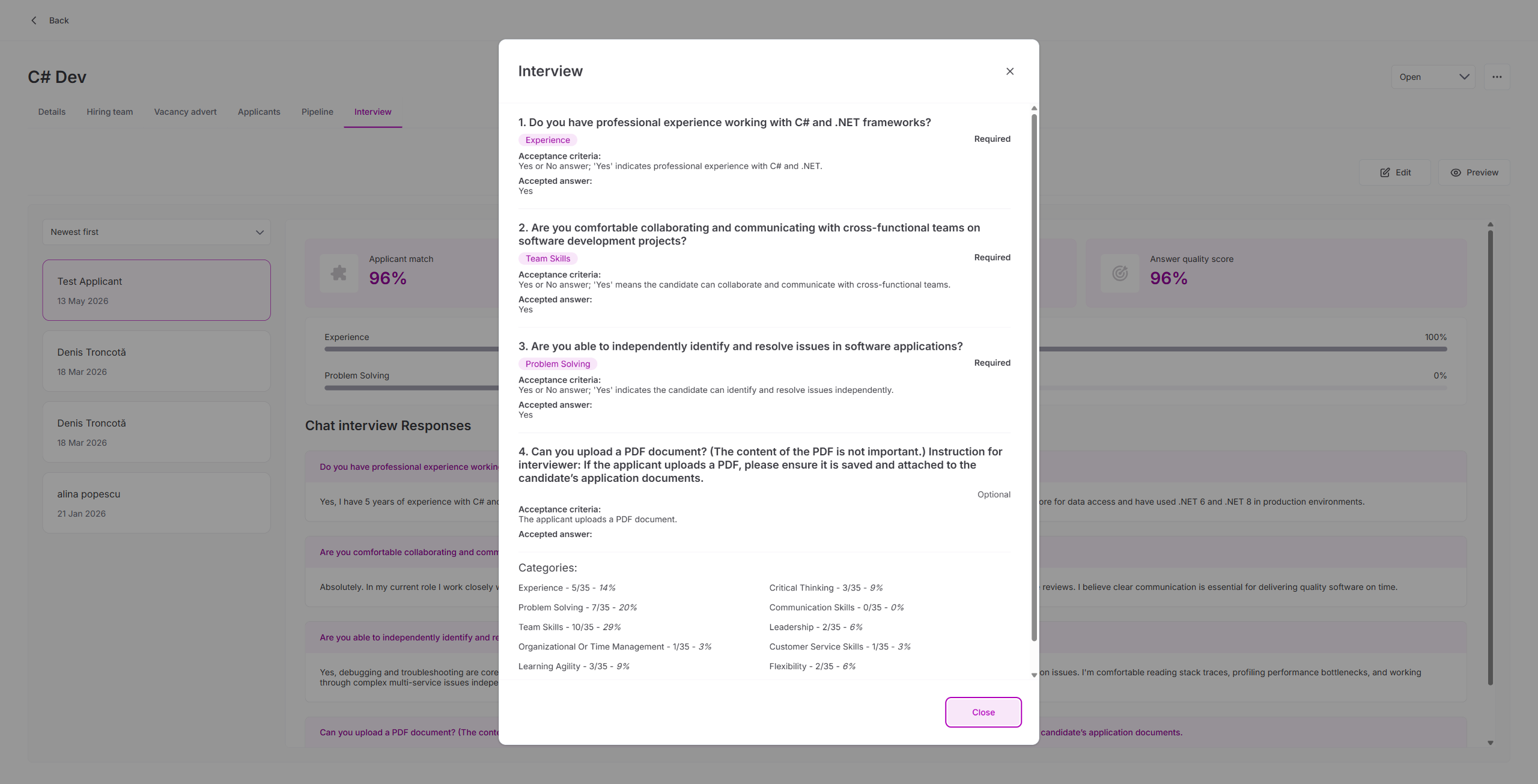The image size is (1538, 784).
Task: Select the alina popescu applicant card
Action: pyautogui.click(x=157, y=503)
